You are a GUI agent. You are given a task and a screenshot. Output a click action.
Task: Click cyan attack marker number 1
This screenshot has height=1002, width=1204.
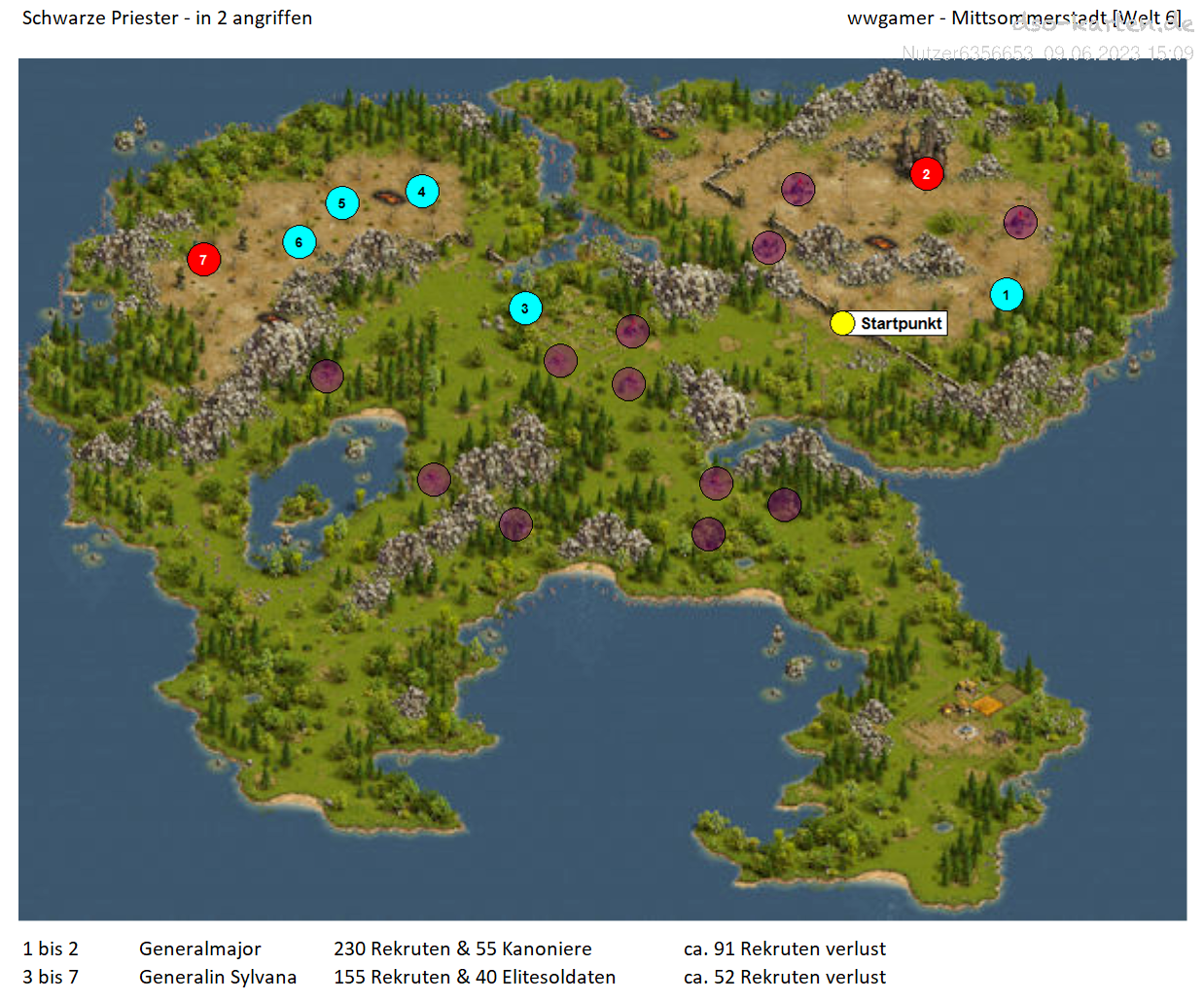pyautogui.click(x=1006, y=294)
